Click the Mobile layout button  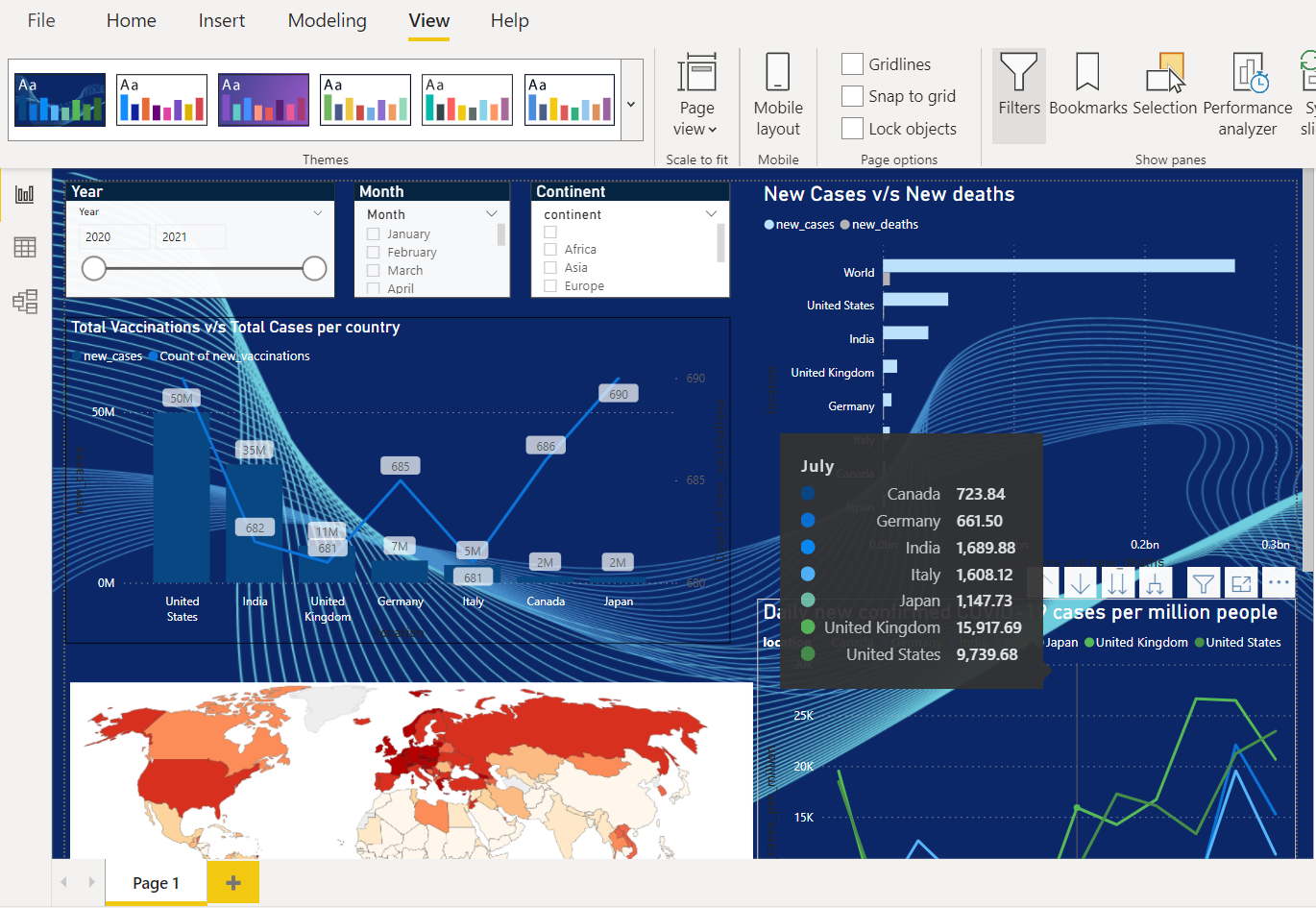(x=777, y=91)
